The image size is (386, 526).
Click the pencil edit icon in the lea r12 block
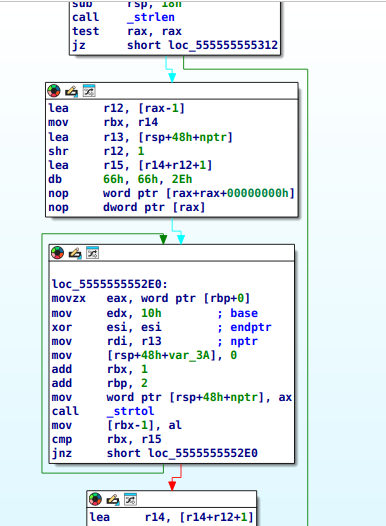[x=71, y=91]
